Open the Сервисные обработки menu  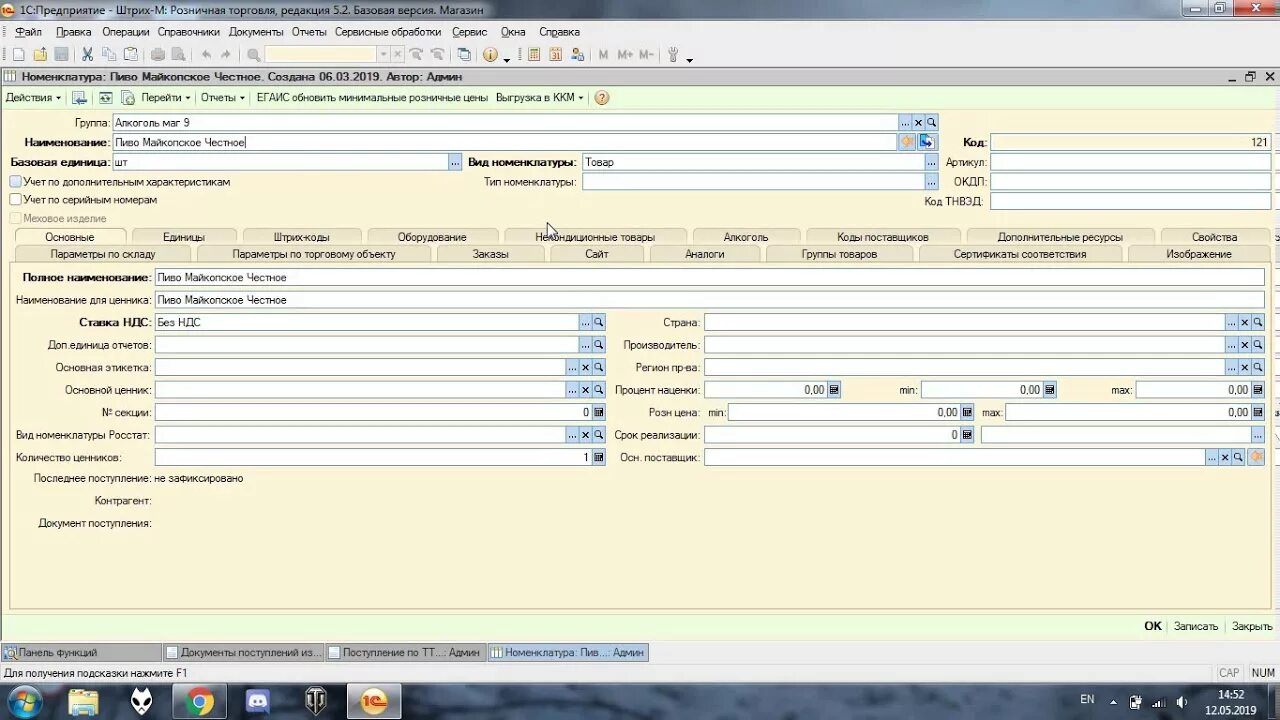tap(388, 32)
